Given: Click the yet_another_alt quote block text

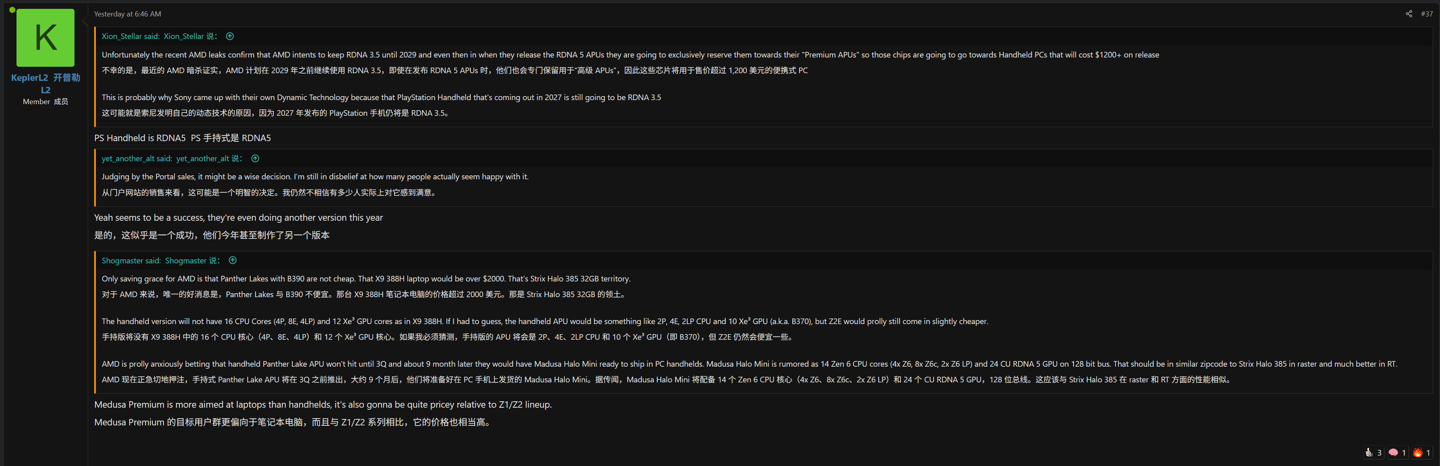Looking at the screenshot, I should (x=315, y=177).
